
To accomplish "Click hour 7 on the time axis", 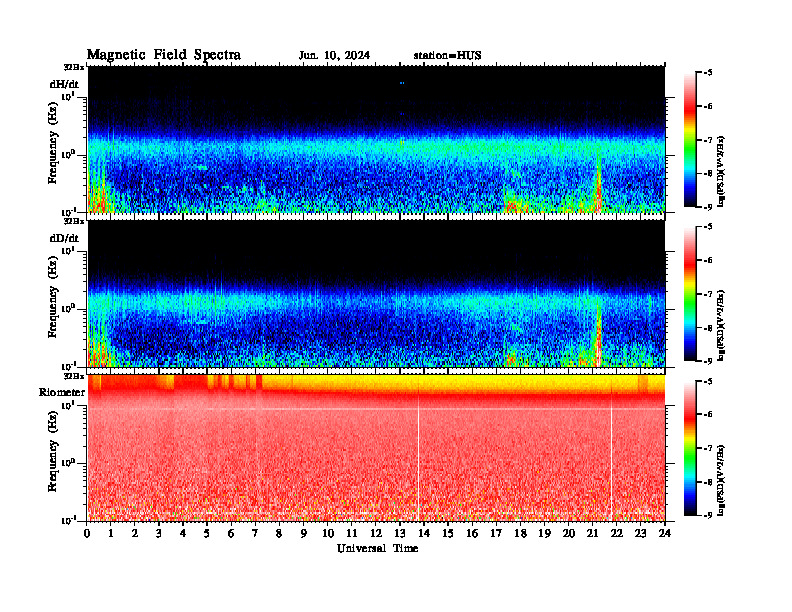I will (255, 534).
